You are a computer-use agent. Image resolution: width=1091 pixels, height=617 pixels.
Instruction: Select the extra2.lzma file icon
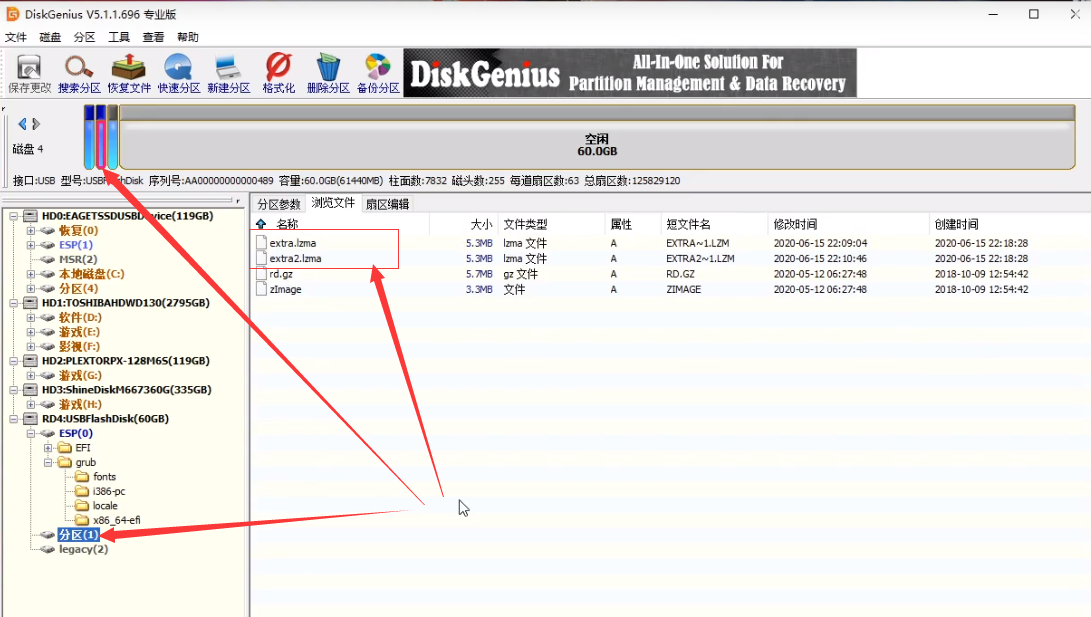click(262, 258)
